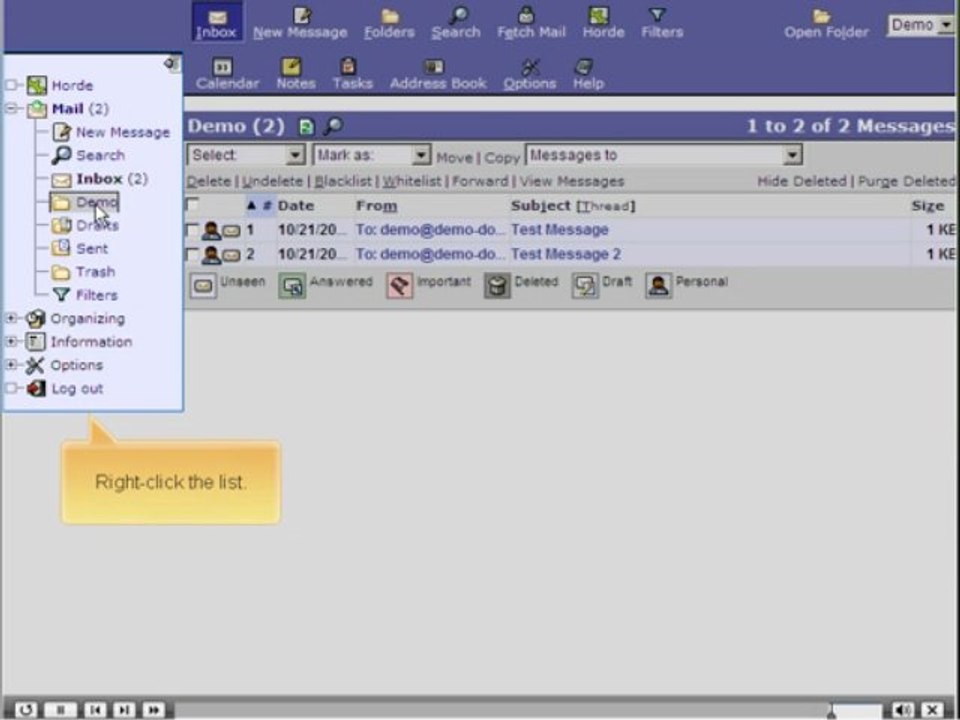Screen dimensions: 960x720
Task: Open the Mark as dropdown
Action: [372, 155]
